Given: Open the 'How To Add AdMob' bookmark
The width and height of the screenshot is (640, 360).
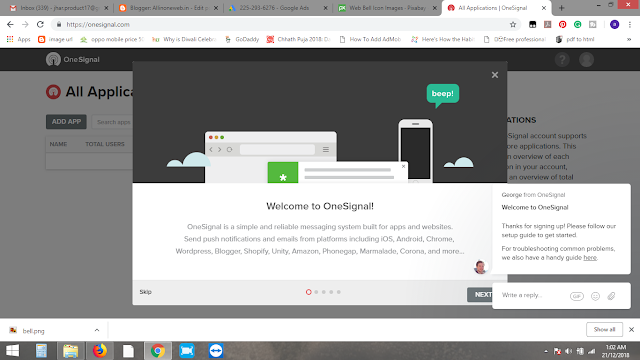Looking at the screenshot, I should 370,39.
